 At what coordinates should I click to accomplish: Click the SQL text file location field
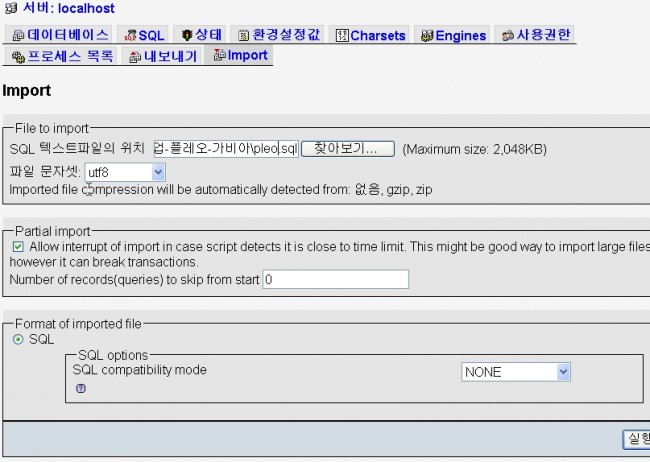(226, 148)
